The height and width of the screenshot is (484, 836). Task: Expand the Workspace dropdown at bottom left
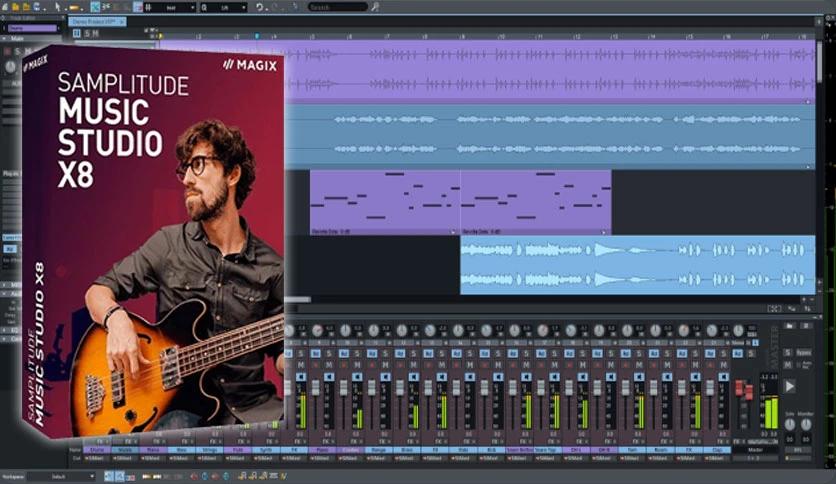pyautogui.click(x=60, y=476)
